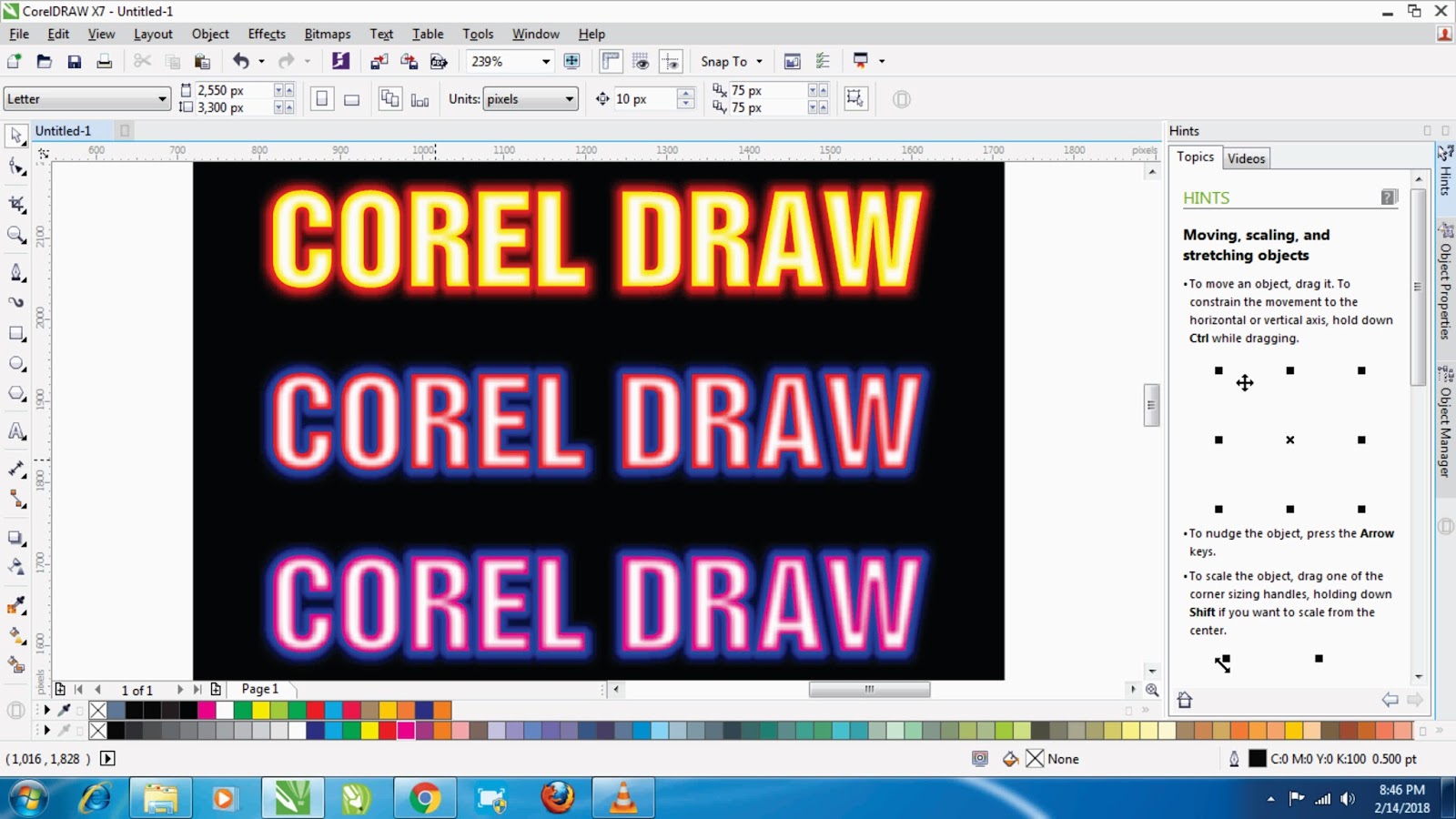Screen dimensions: 1456x819
Task: Open the vertical Object Manager docker tab
Action: coord(1445,422)
